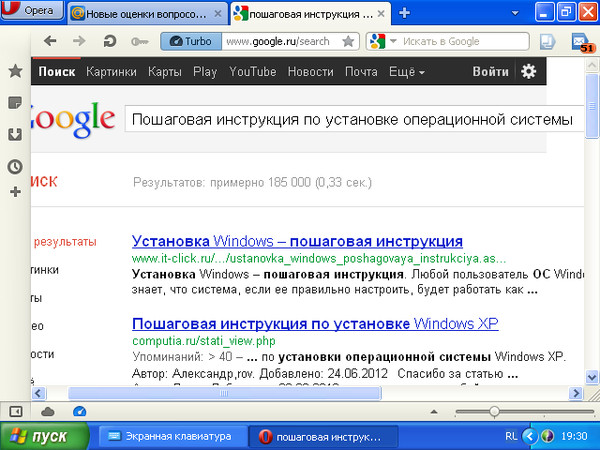Click the Результатов: примерно 185 000 text
This screenshot has height=450, width=600.
point(253,182)
